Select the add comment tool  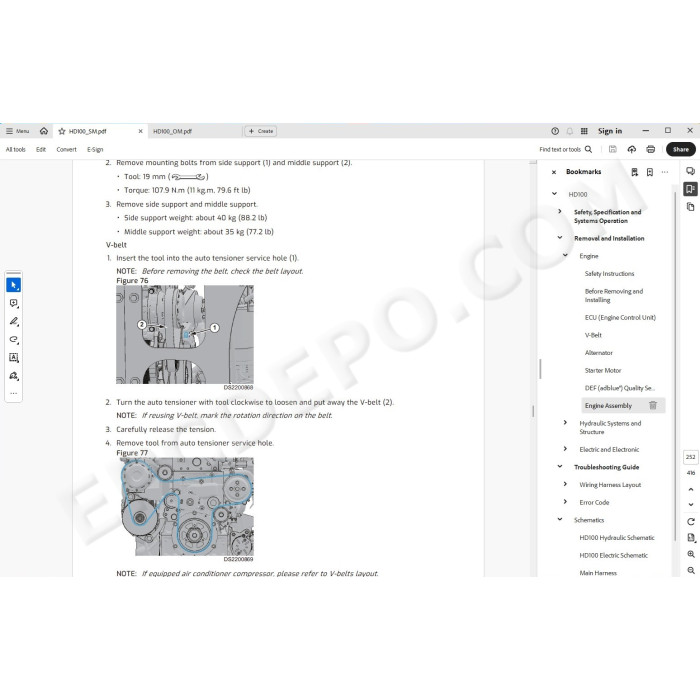coord(13,304)
